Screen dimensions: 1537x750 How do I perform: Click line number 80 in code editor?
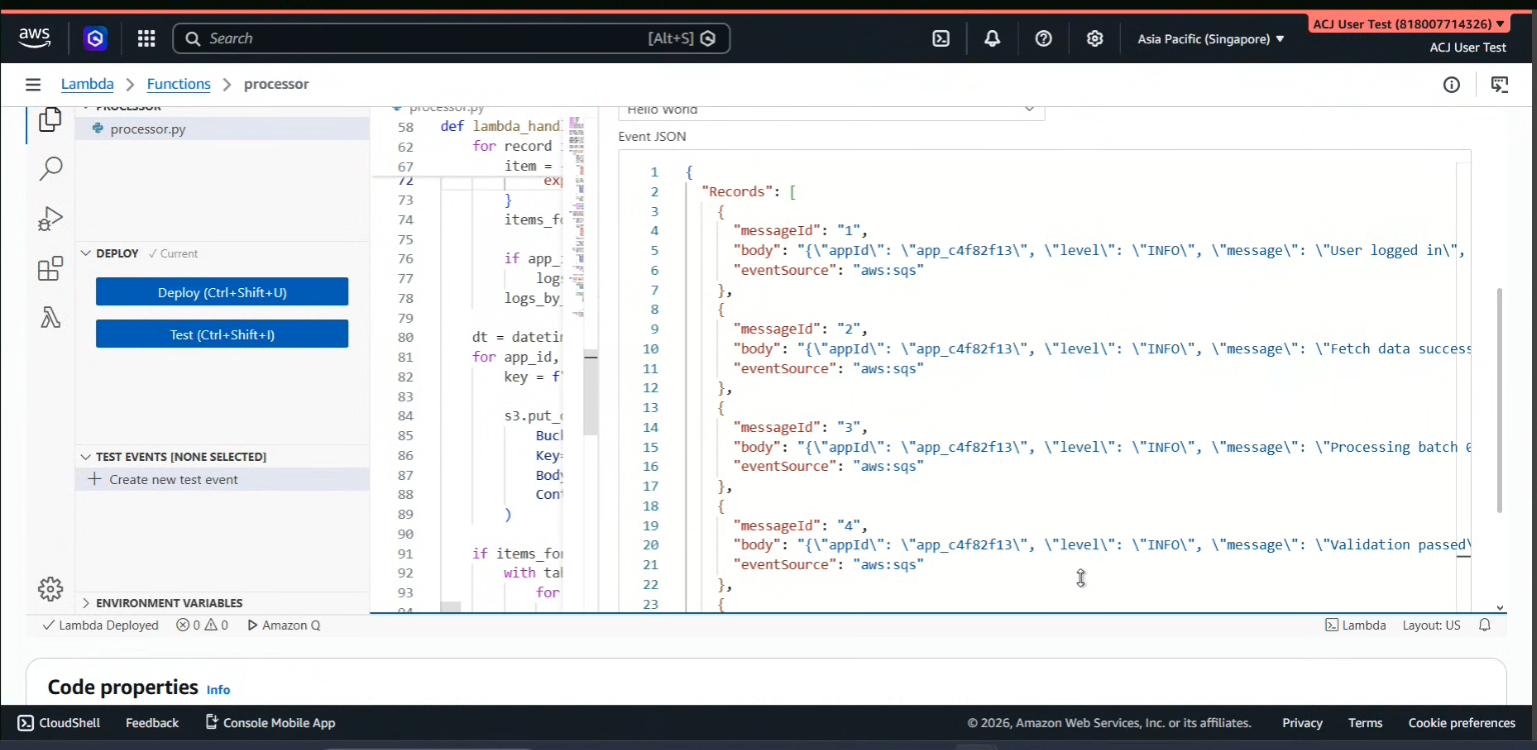tap(405, 338)
